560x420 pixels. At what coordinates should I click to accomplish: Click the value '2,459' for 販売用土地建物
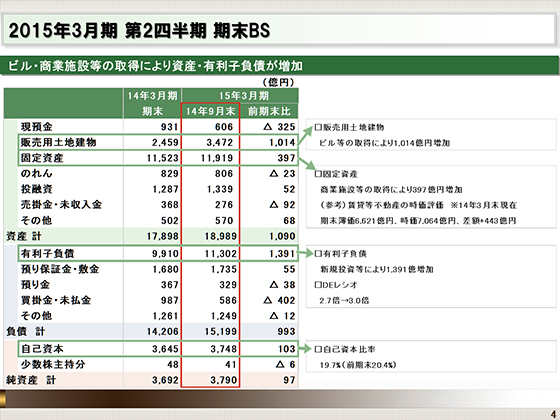coord(165,142)
